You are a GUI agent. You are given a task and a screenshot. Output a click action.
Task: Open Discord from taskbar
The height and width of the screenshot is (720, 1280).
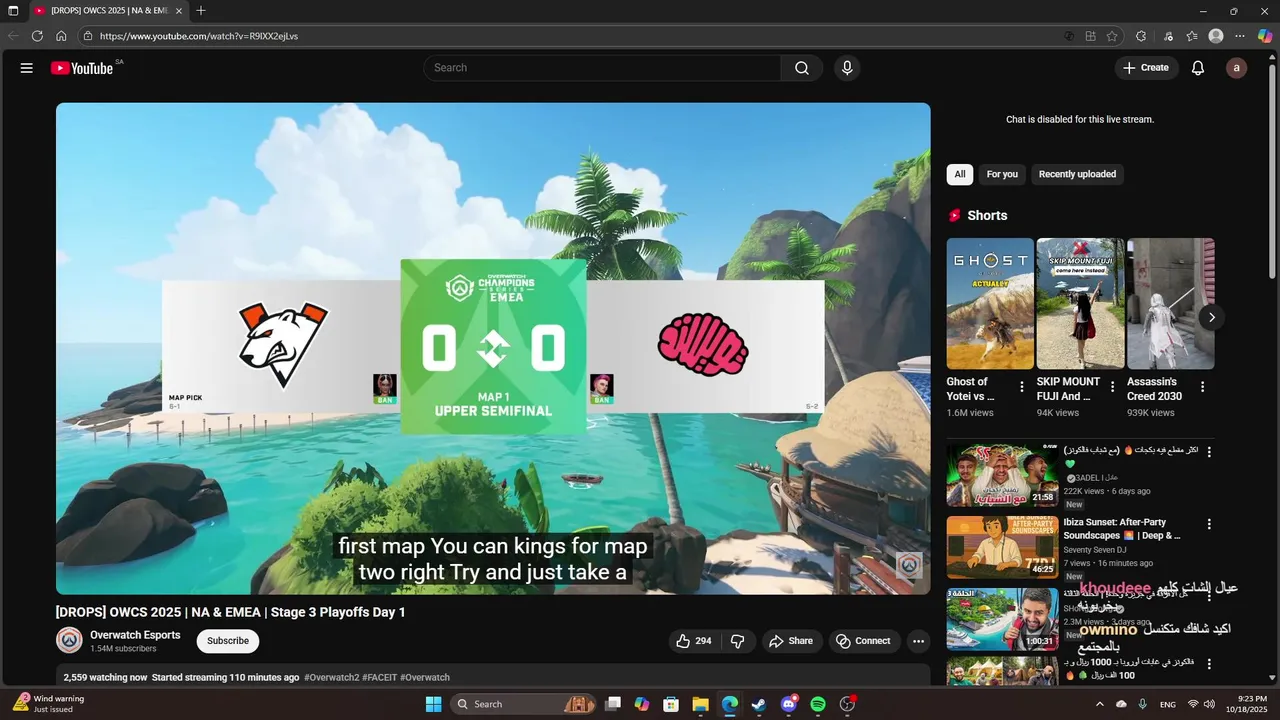pos(789,704)
